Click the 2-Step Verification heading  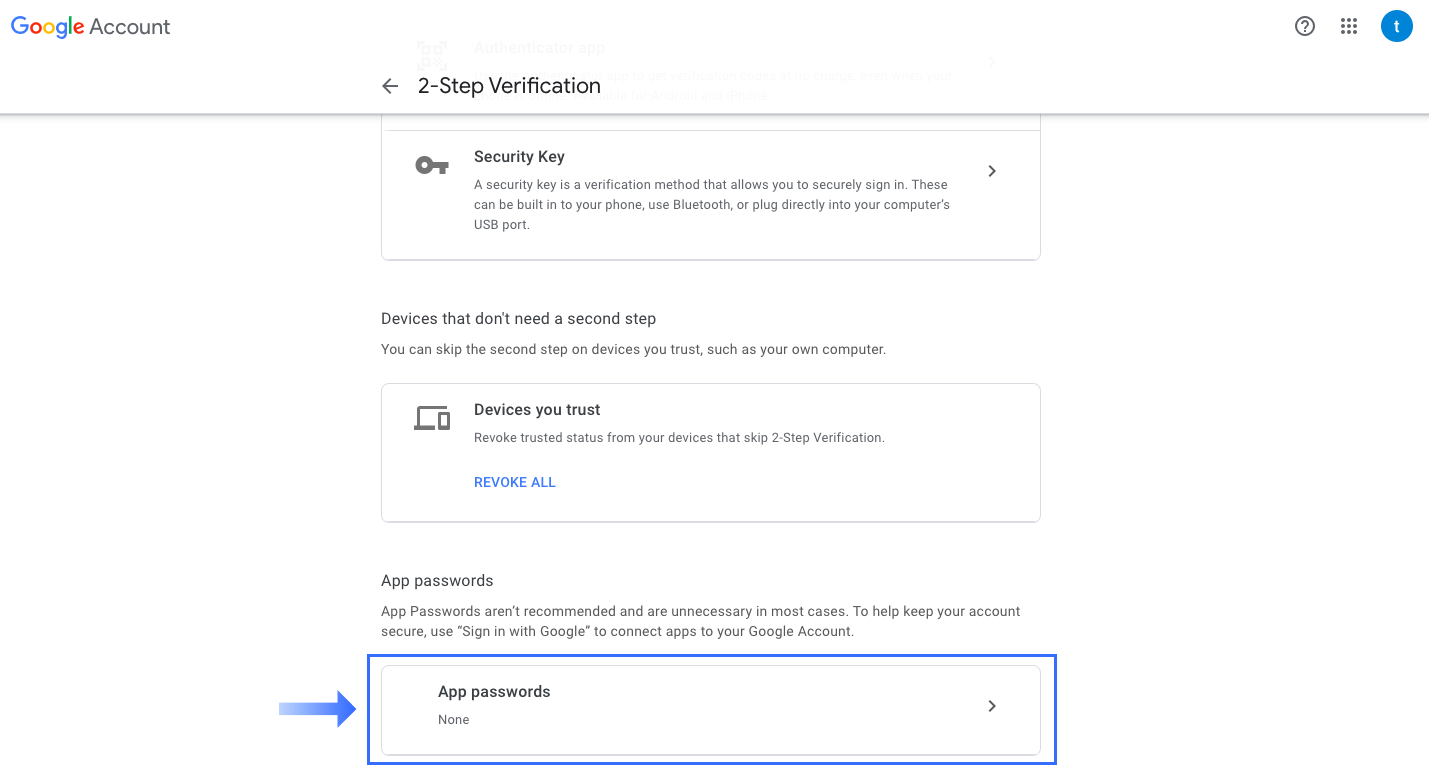(508, 86)
